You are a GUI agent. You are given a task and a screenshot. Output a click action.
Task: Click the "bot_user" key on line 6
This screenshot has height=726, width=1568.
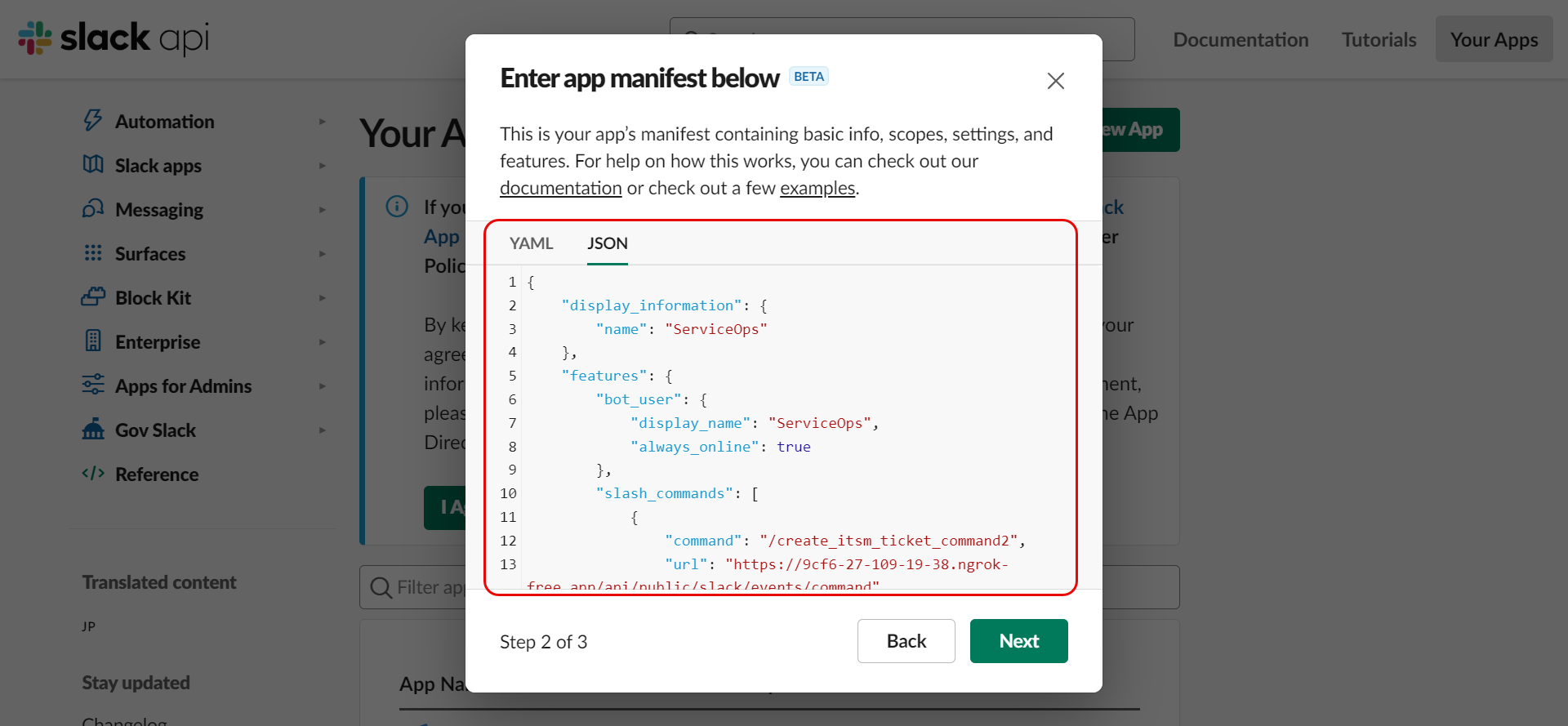click(x=639, y=399)
